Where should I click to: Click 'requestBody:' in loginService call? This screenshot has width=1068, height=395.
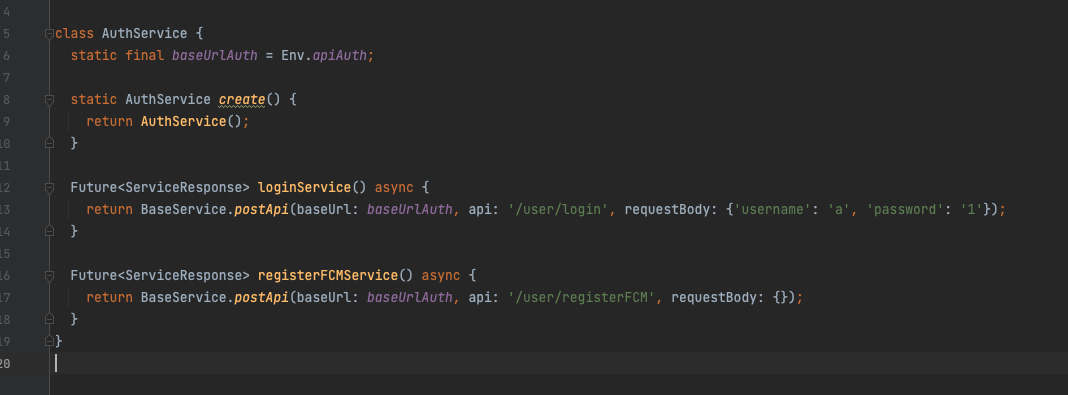671,209
